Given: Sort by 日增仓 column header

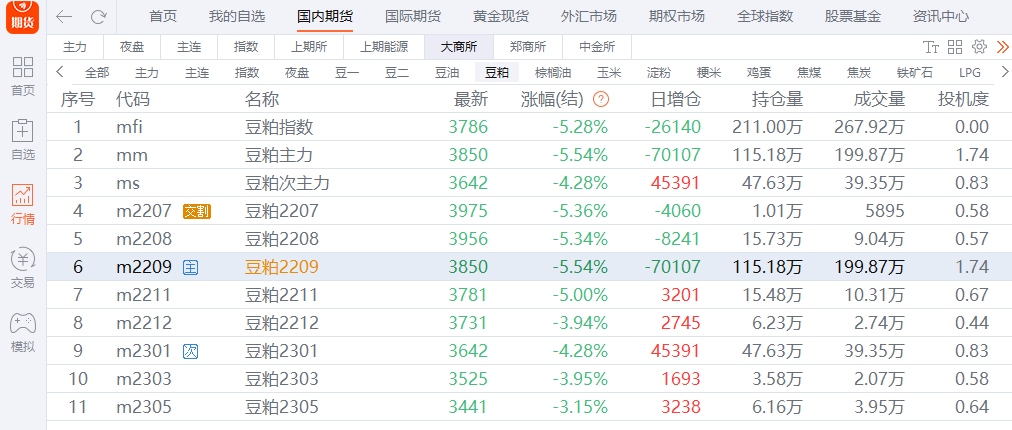Looking at the screenshot, I should pyautogui.click(x=675, y=99).
